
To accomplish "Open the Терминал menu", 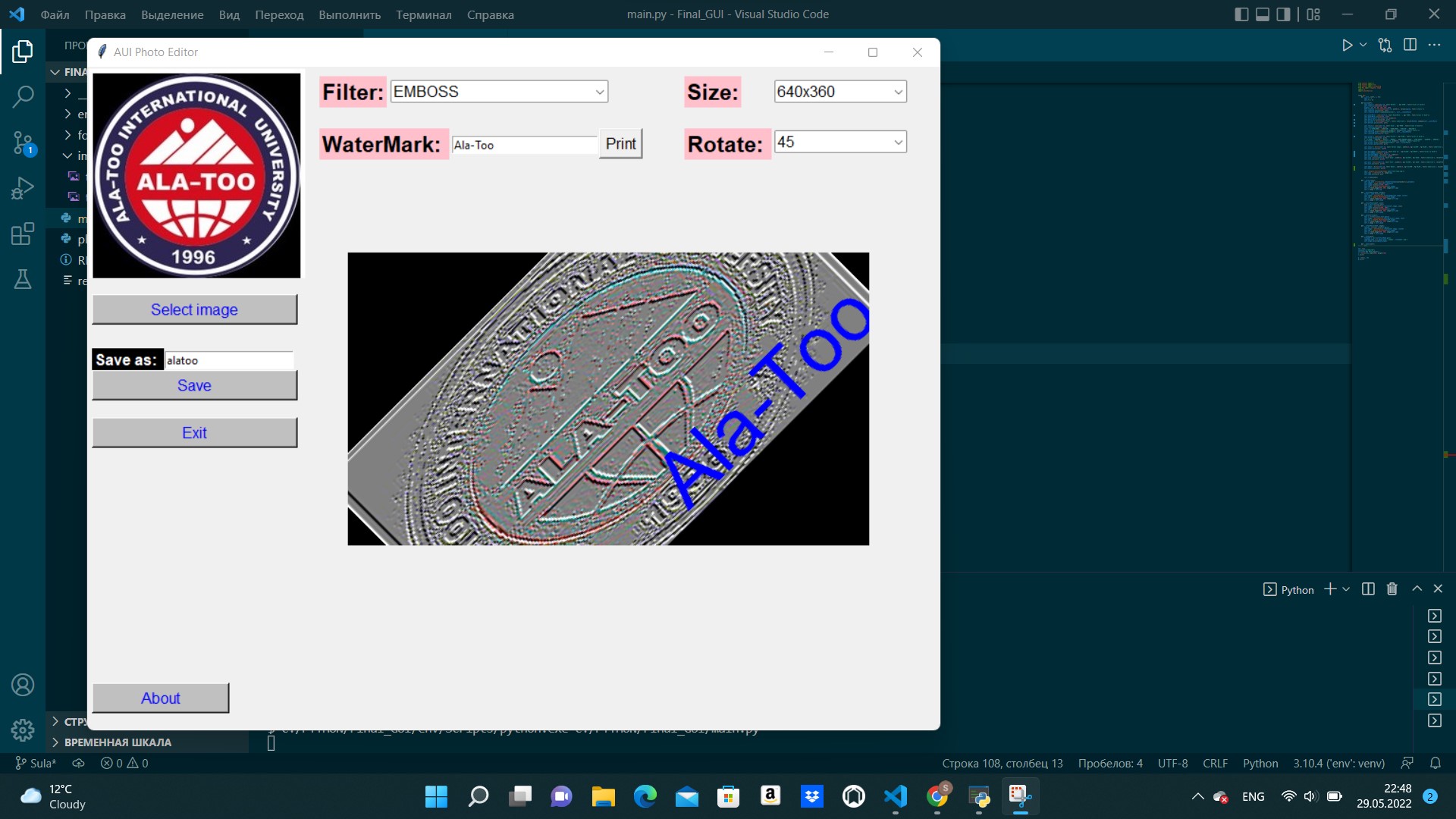I will [422, 14].
